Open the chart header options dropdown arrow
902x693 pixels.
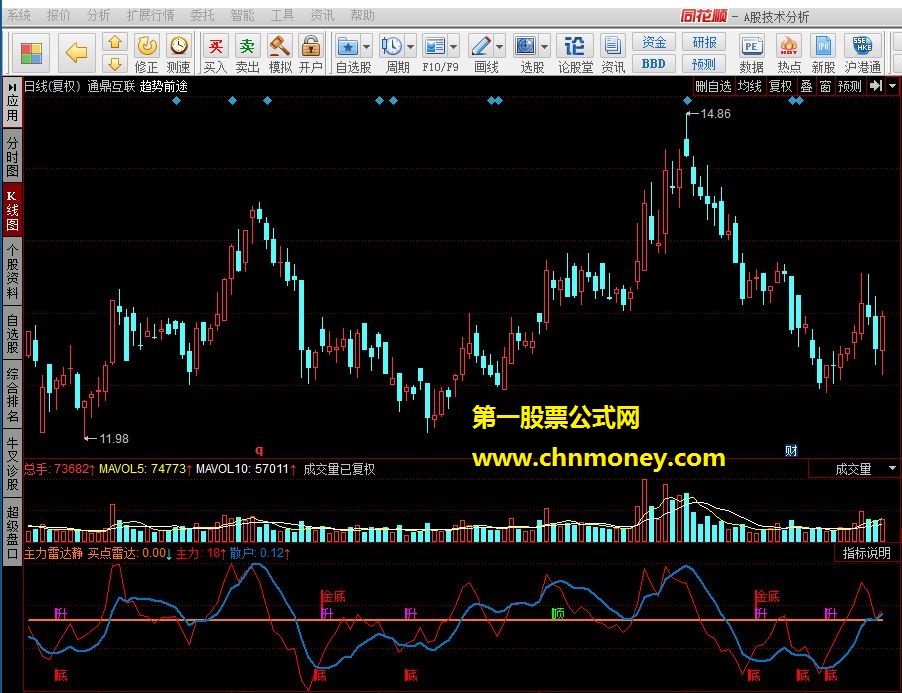point(892,86)
